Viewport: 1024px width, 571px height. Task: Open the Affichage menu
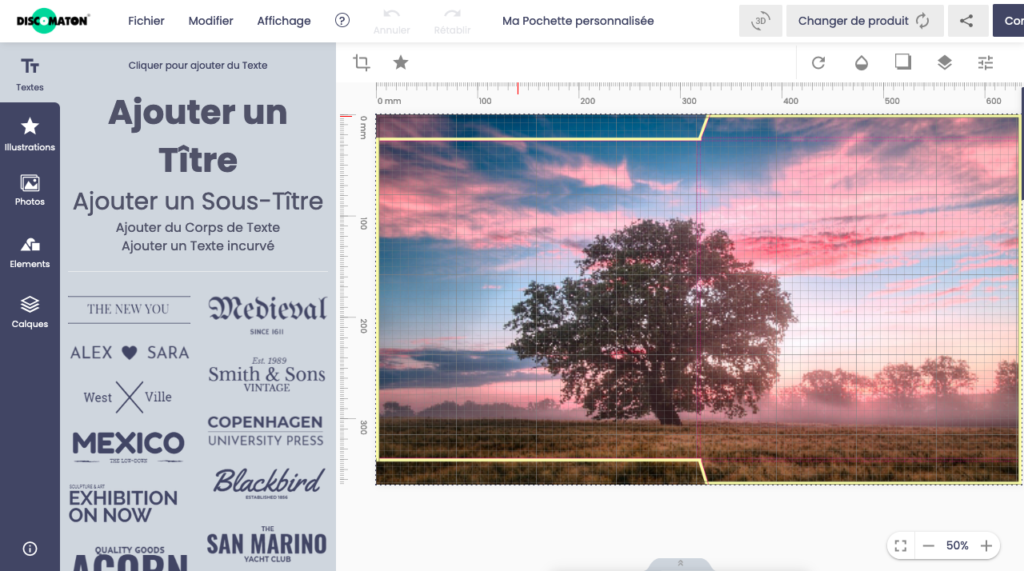pyautogui.click(x=283, y=21)
